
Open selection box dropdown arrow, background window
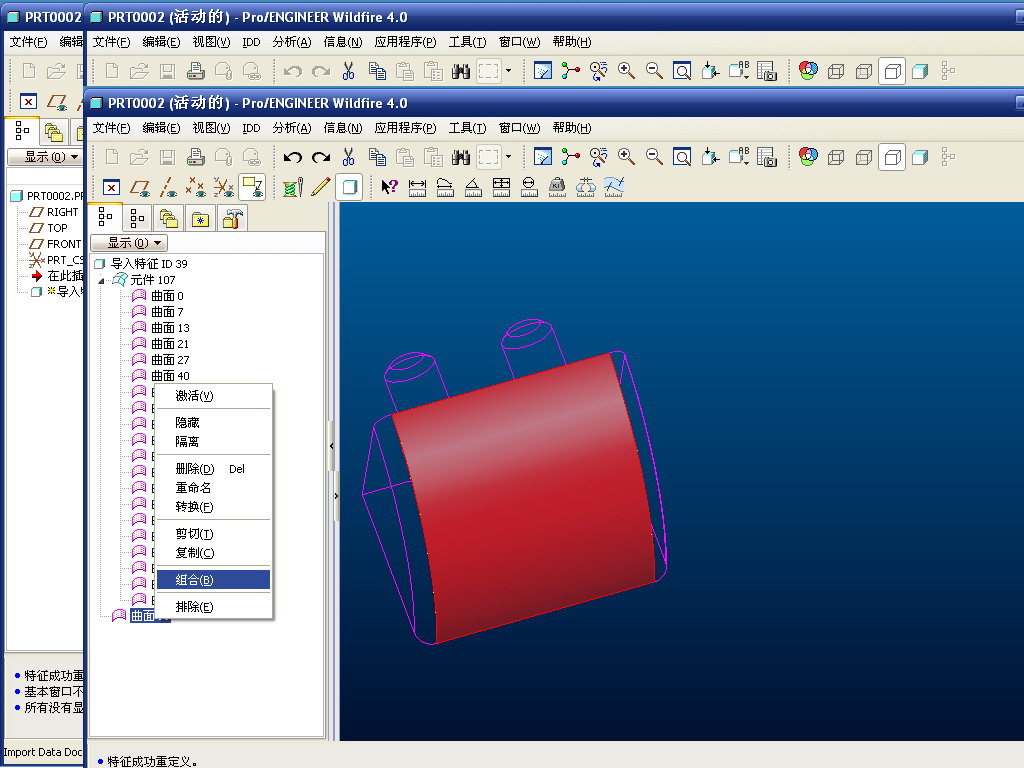point(508,71)
